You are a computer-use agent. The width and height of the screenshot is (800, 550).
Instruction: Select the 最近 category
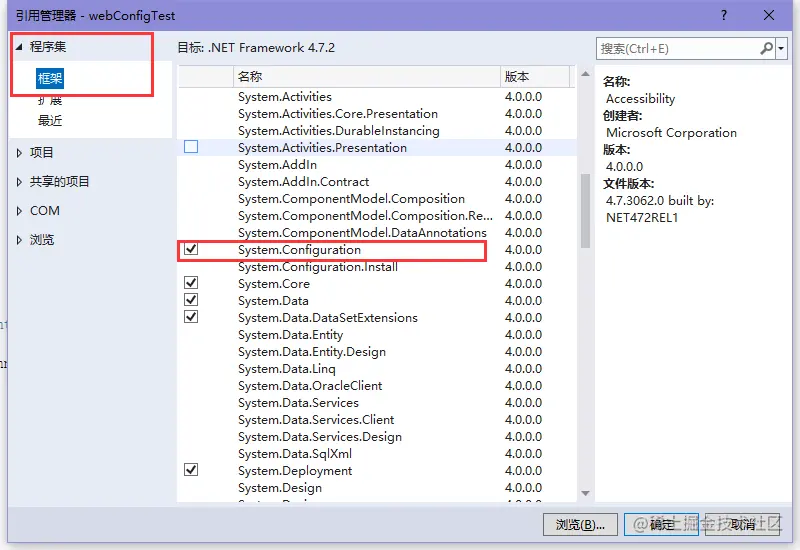(50, 121)
